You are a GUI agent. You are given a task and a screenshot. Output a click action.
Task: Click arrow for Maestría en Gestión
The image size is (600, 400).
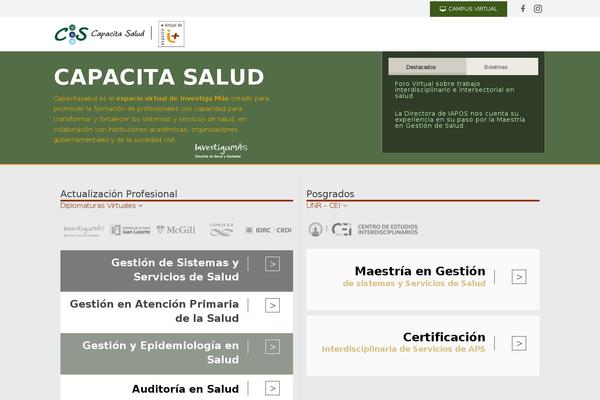click(x=519, y=277)
